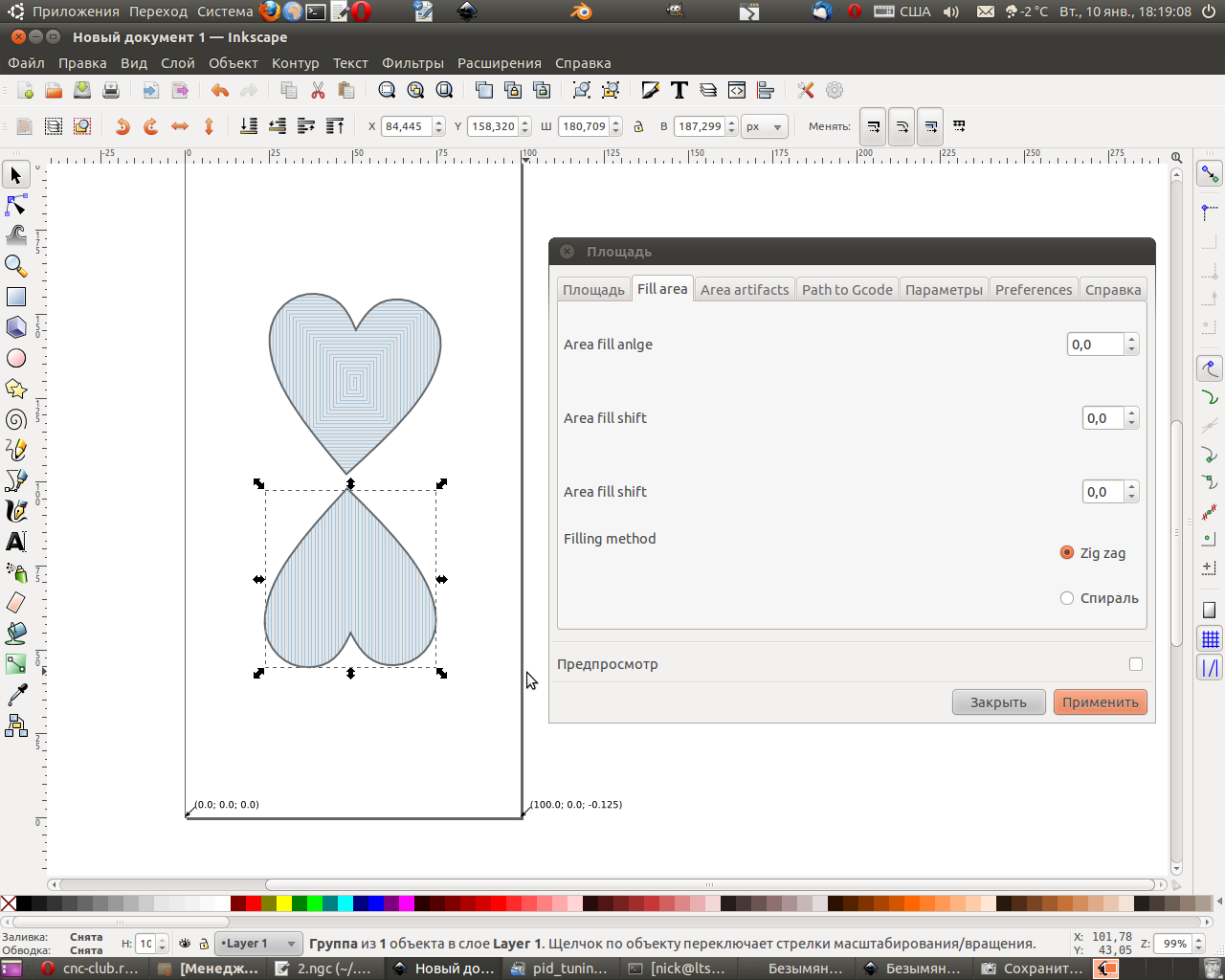Image resolution: width=1225 pixels, height=980 pixels.
Task: Switch to the Preferences tab
Action: point(1034,290)
